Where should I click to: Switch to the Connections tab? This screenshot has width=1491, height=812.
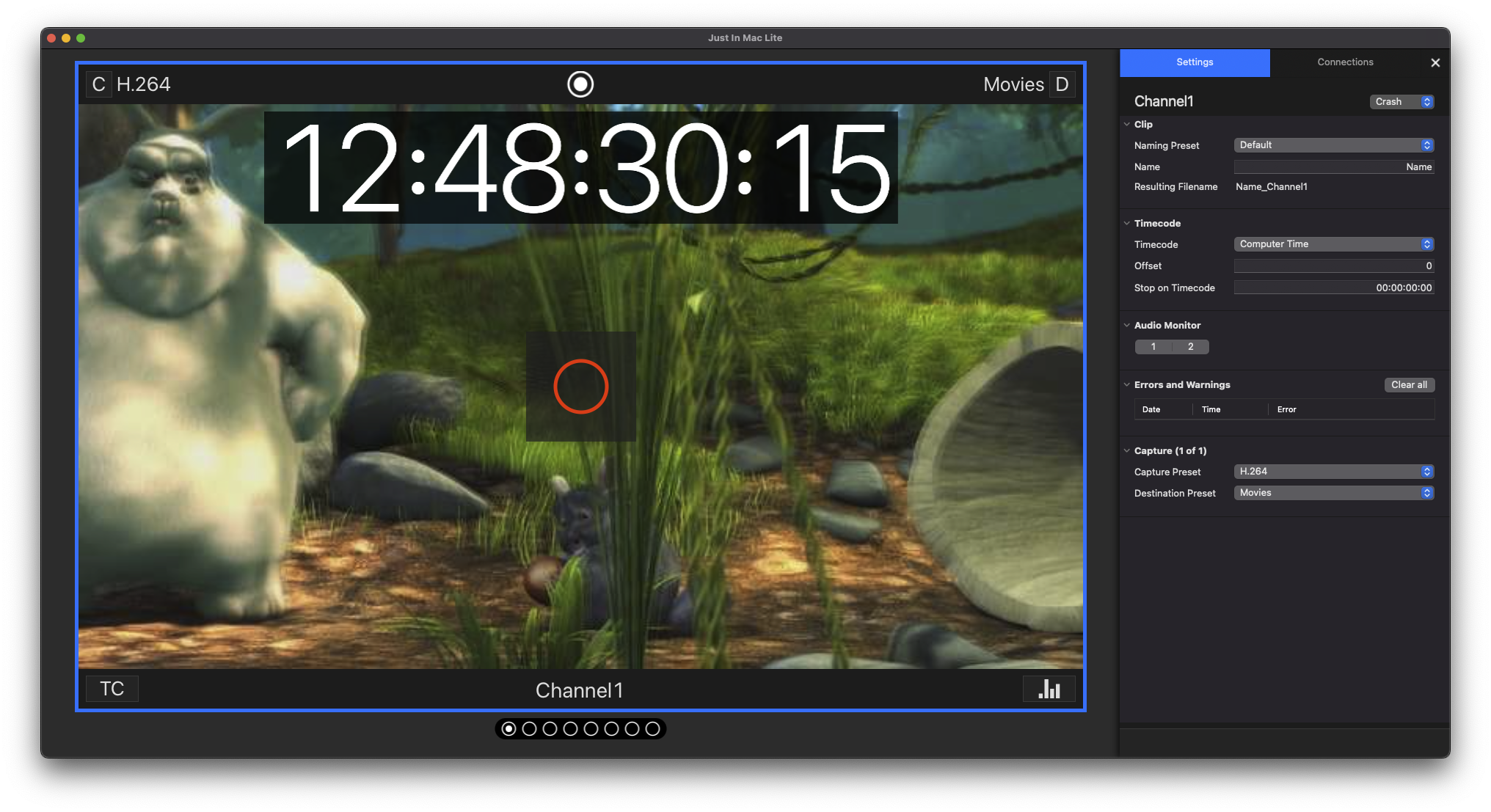(x=1345, y=62)
